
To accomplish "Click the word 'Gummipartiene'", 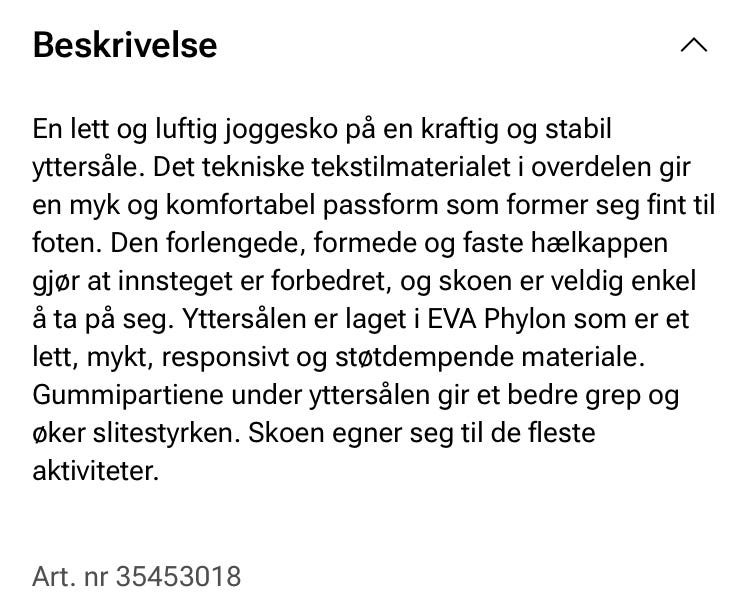I will (127, 396).
